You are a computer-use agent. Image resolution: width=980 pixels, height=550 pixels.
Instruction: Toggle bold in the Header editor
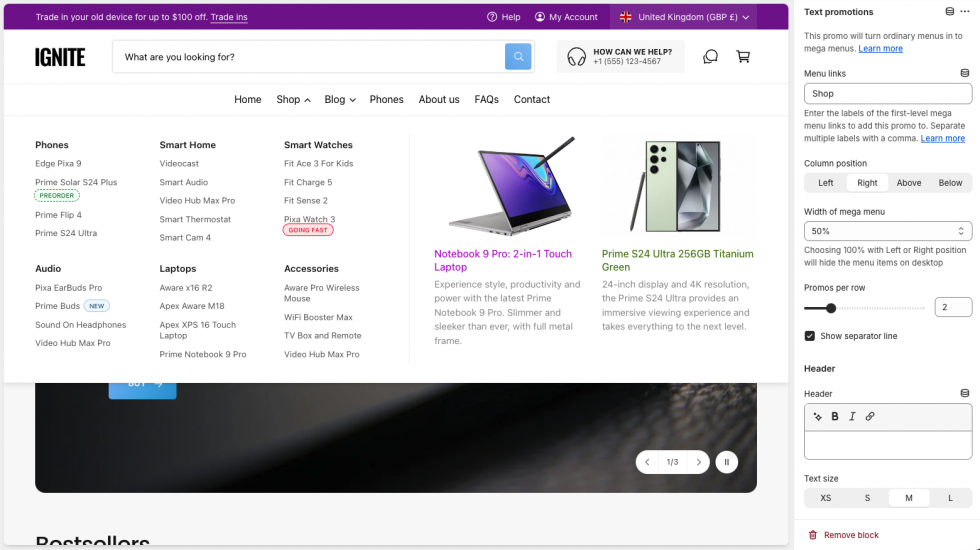coord(835,417)
